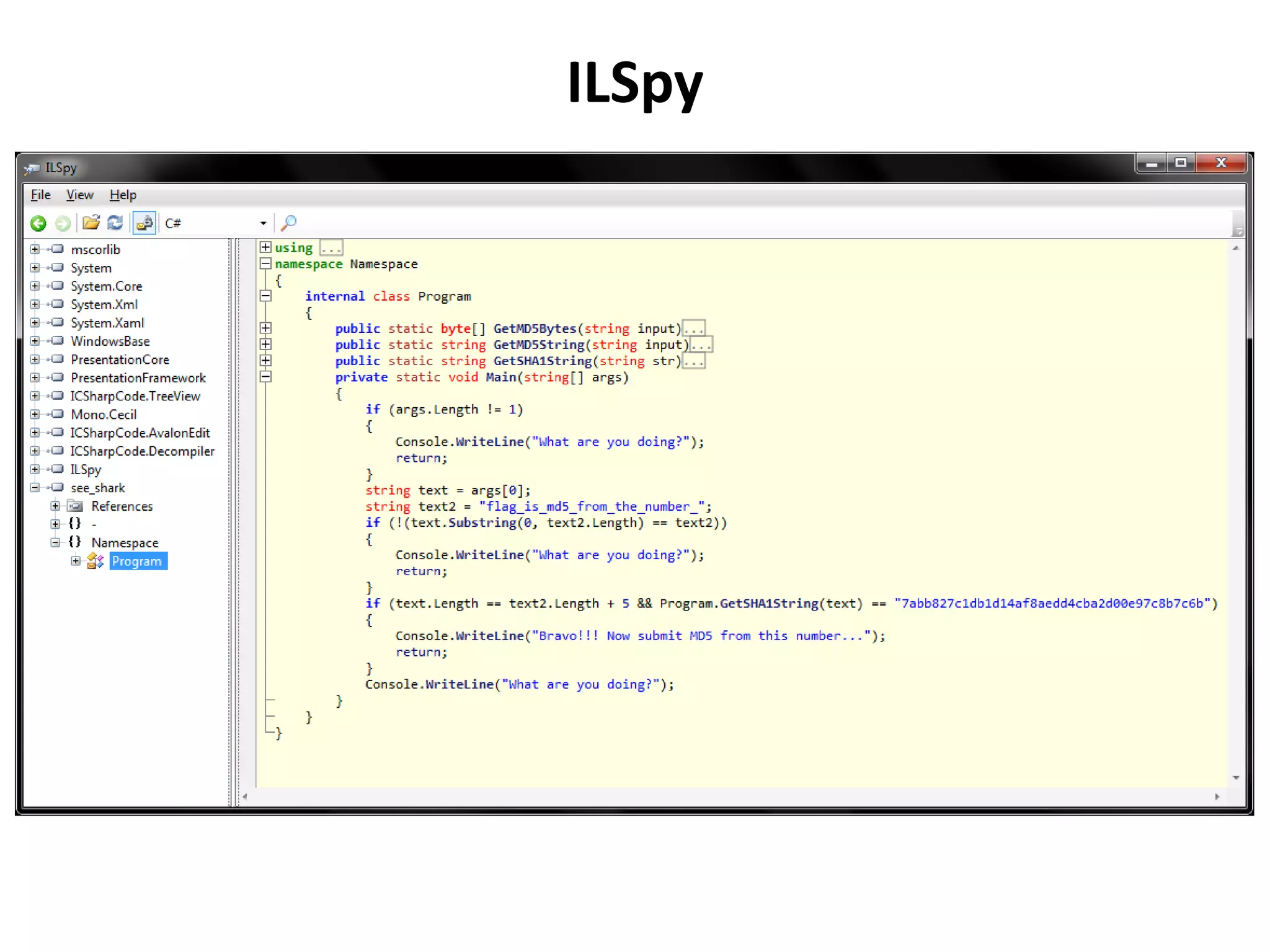The height and width of the screenshot is (952, 1270).
Task: Open the View menu
Action: pos(79,195)
